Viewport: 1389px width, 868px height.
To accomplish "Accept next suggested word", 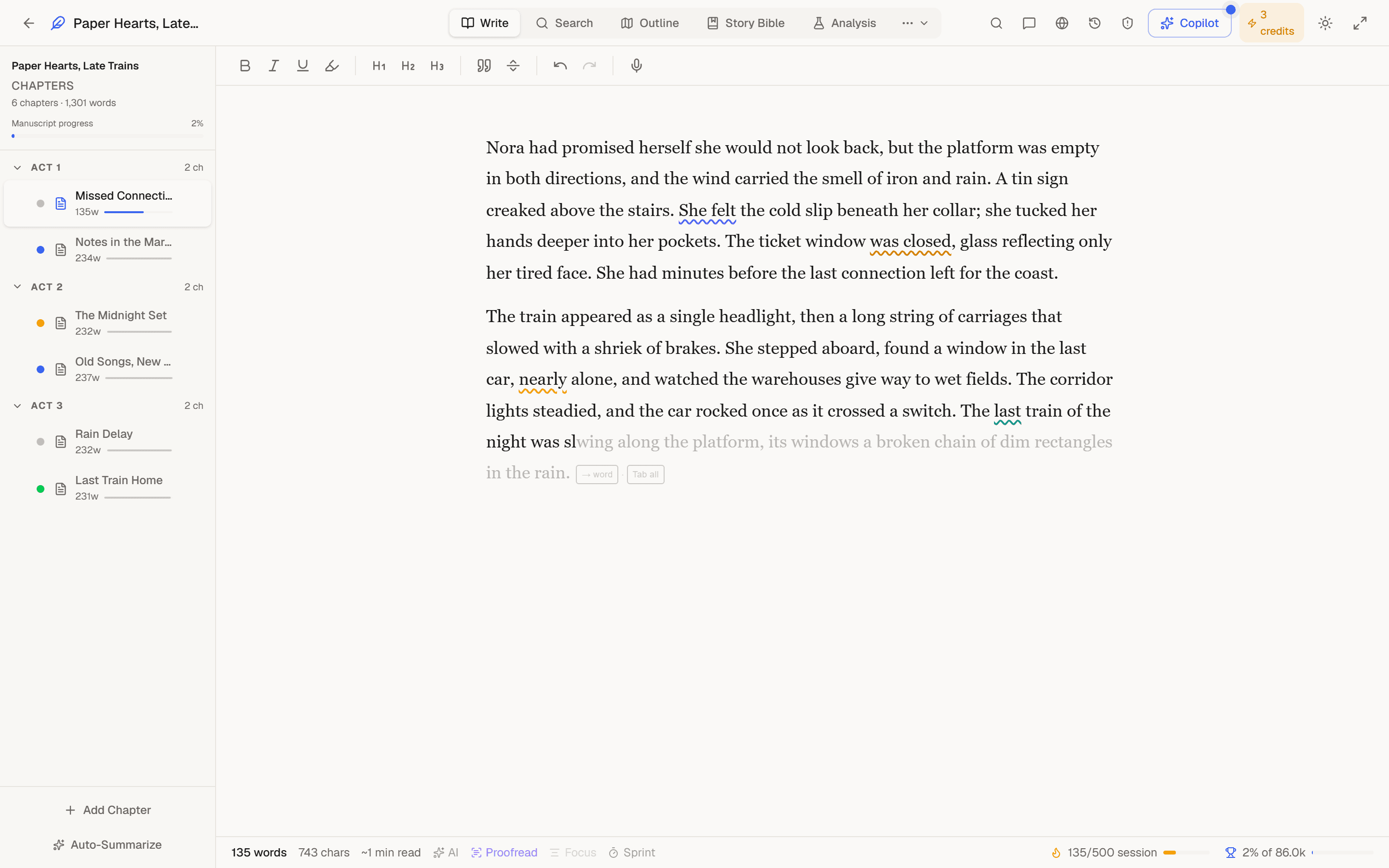I will [597, 474].
